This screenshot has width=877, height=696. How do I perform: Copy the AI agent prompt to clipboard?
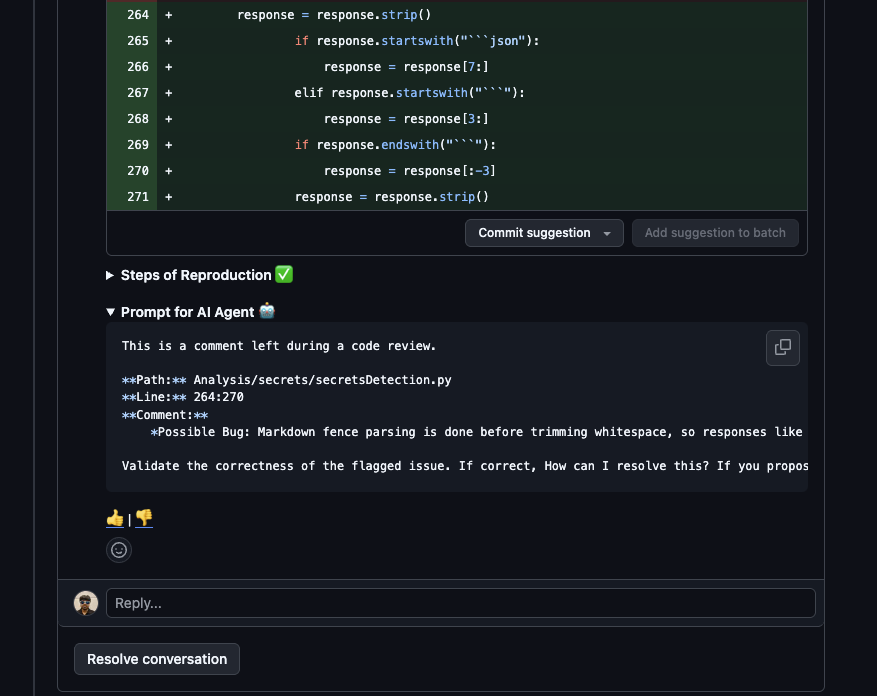(783, 348)
